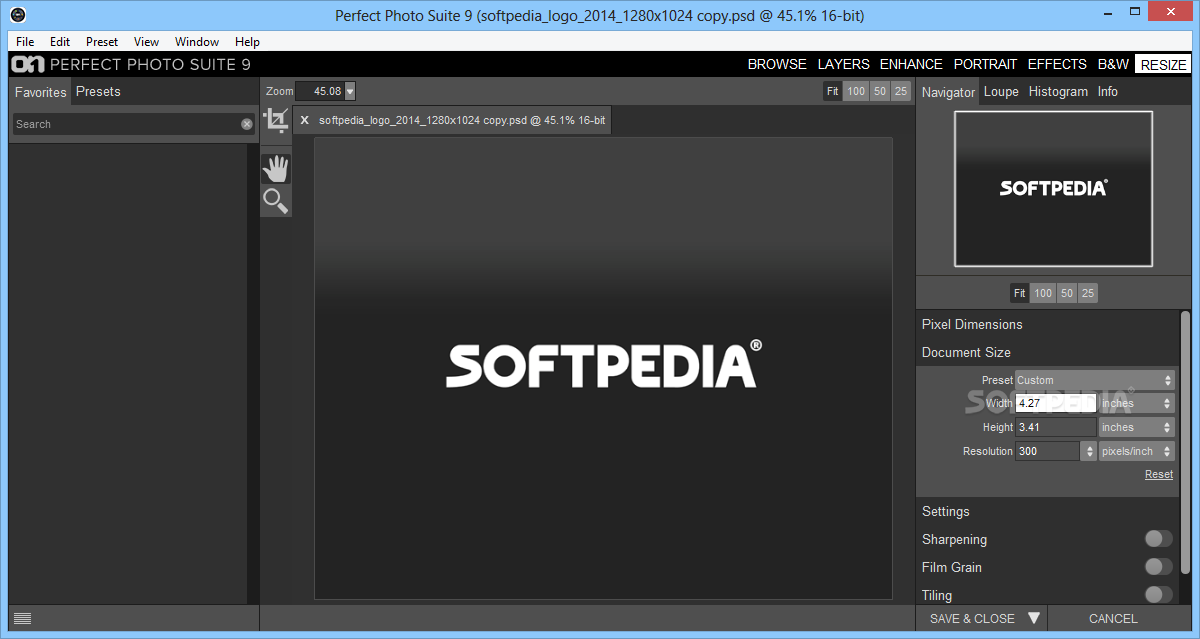The image size is (1200, 639).
Task: Switch to the EFFECTS module
Action: 1057,64
